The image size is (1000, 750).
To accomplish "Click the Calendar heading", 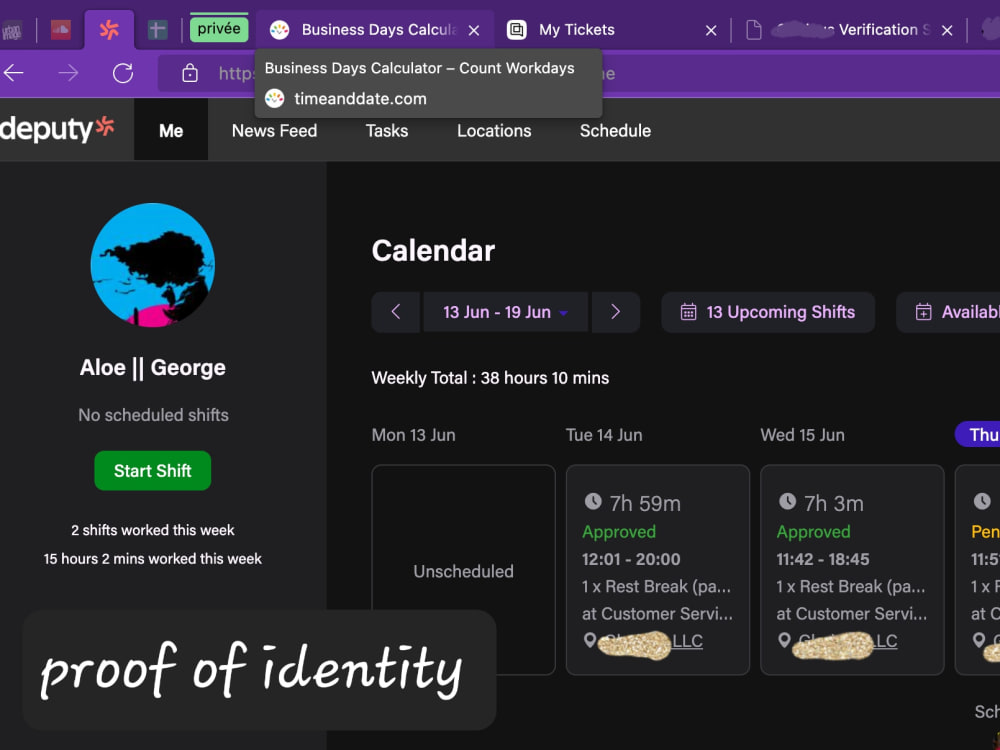I will (x=433, y=251).
